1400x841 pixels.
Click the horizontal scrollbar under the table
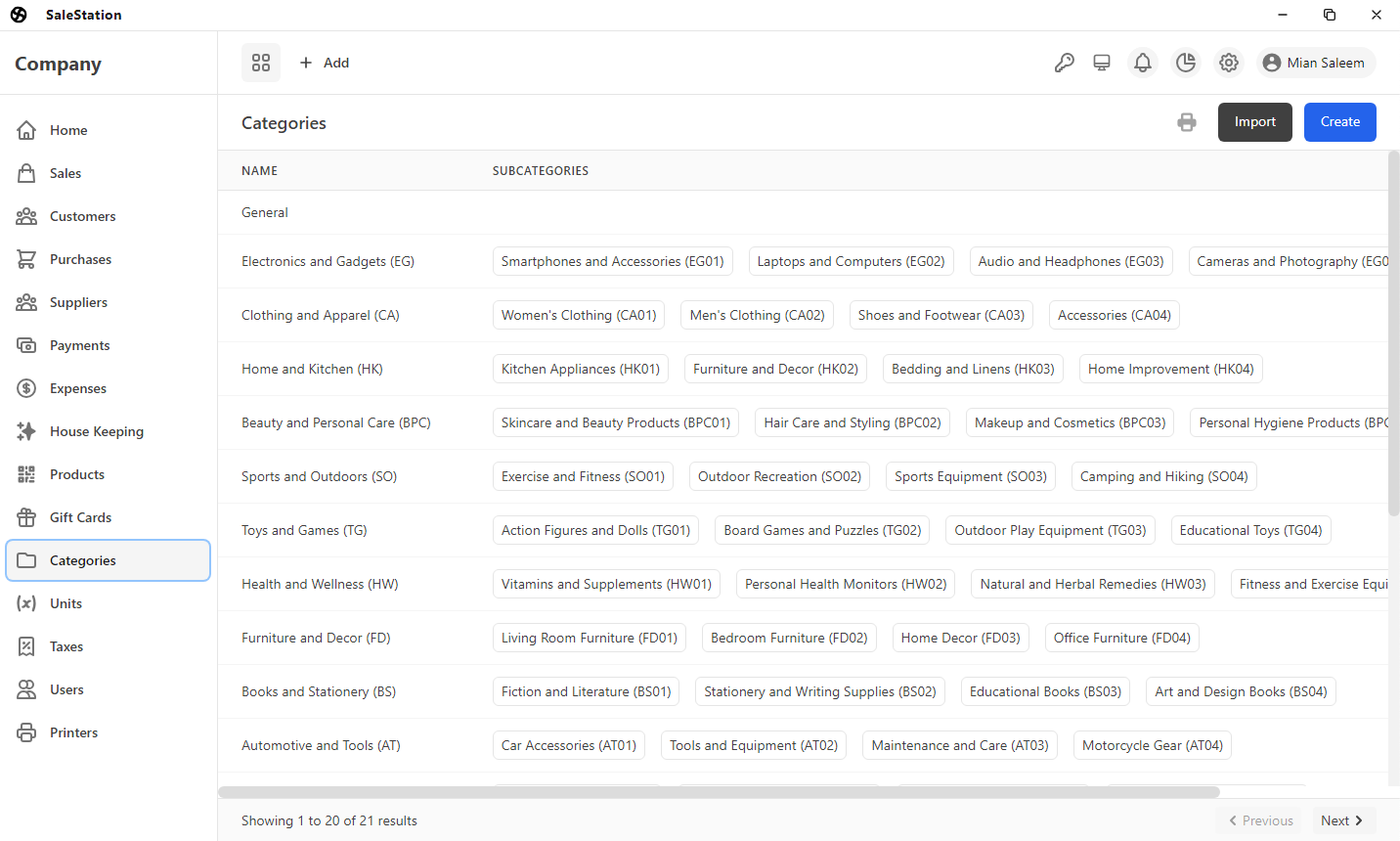point(719,792)
